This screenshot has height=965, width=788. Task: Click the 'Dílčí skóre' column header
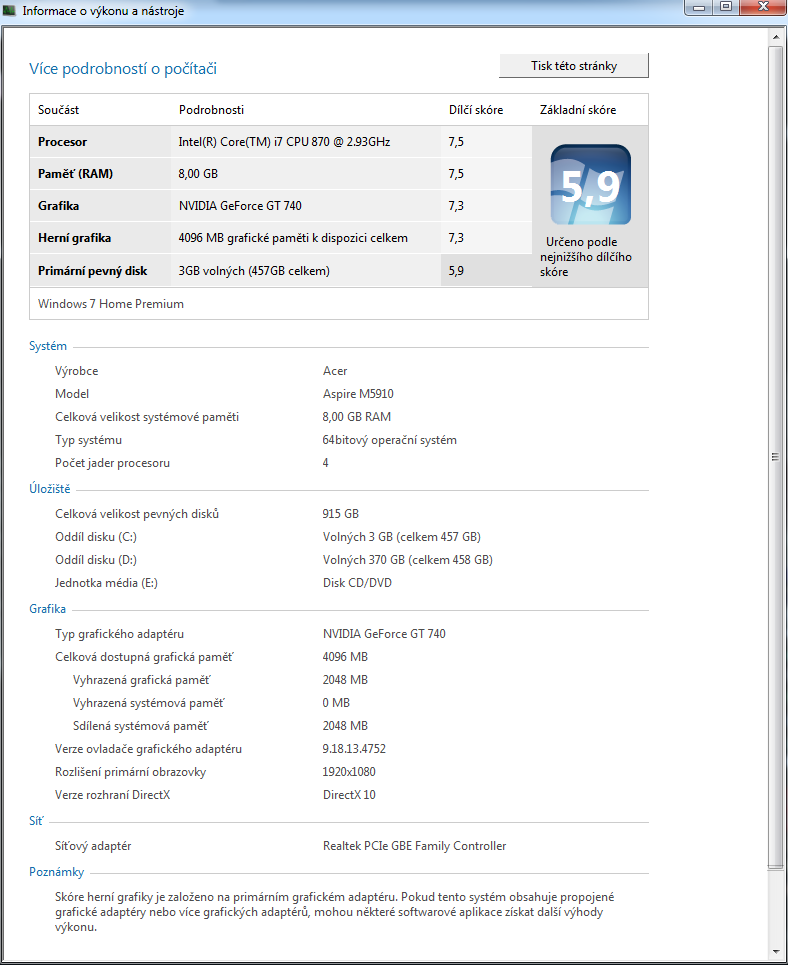[475, 110]
